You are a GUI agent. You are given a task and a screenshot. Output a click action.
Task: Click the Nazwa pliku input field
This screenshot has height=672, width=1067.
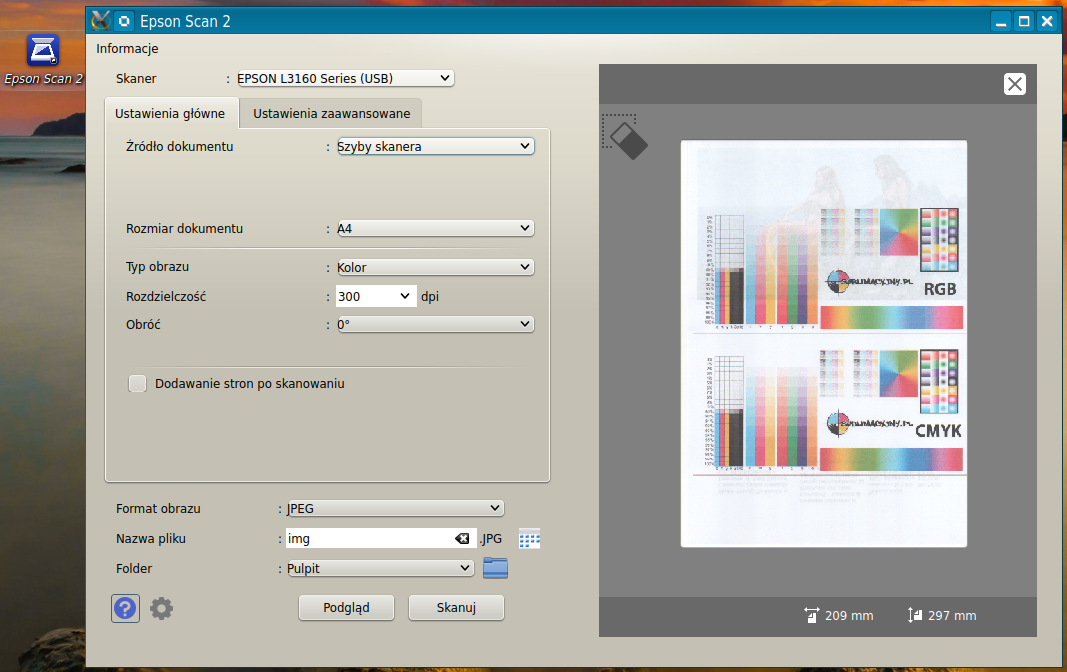click(x=380, y=539)
